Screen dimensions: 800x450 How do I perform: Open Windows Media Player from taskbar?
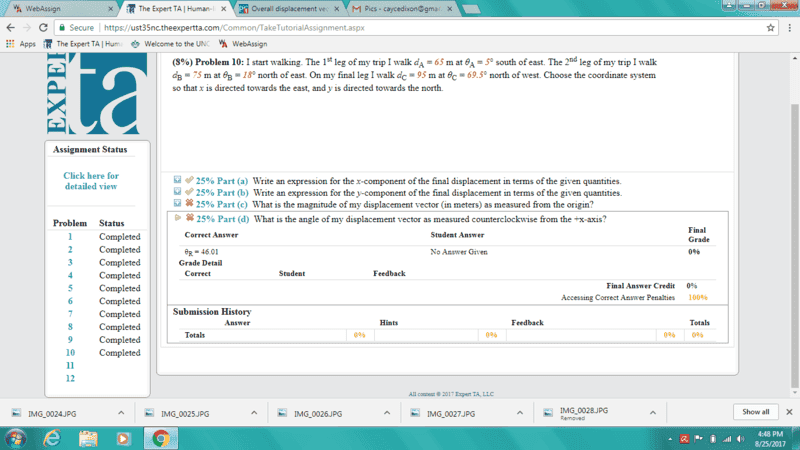coord(124,438)
